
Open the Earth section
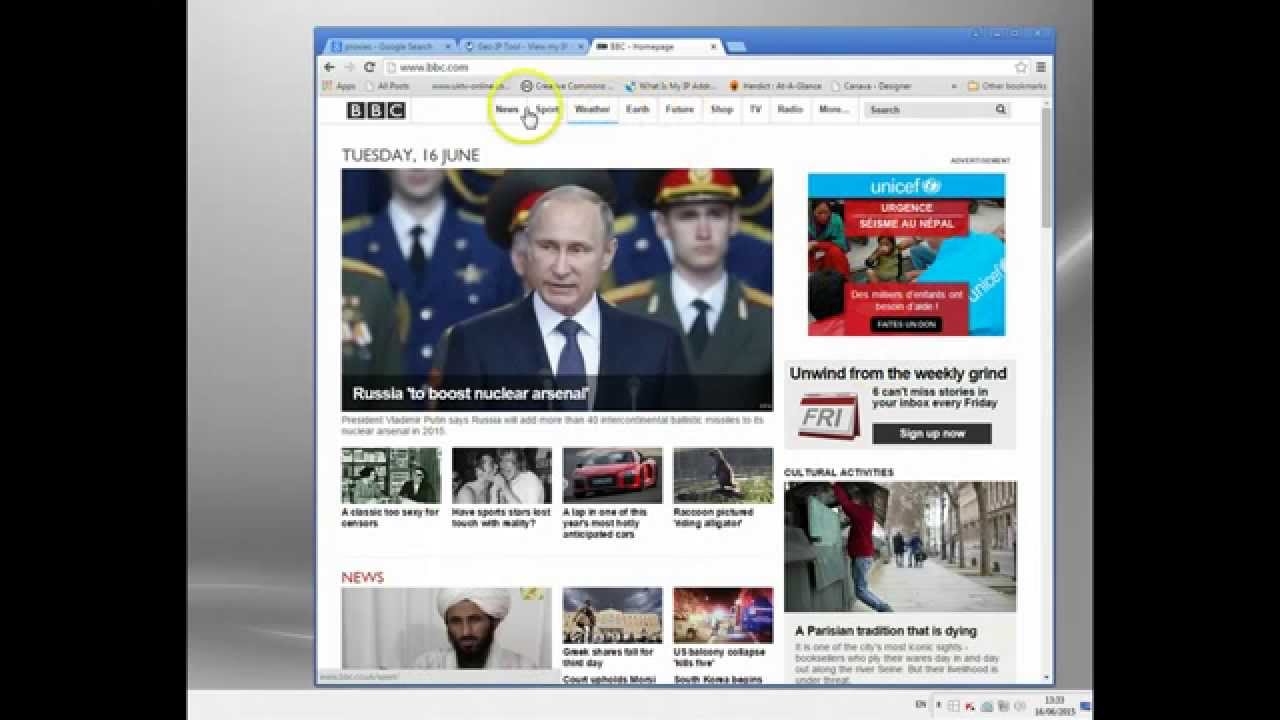[x=637, y=109]
